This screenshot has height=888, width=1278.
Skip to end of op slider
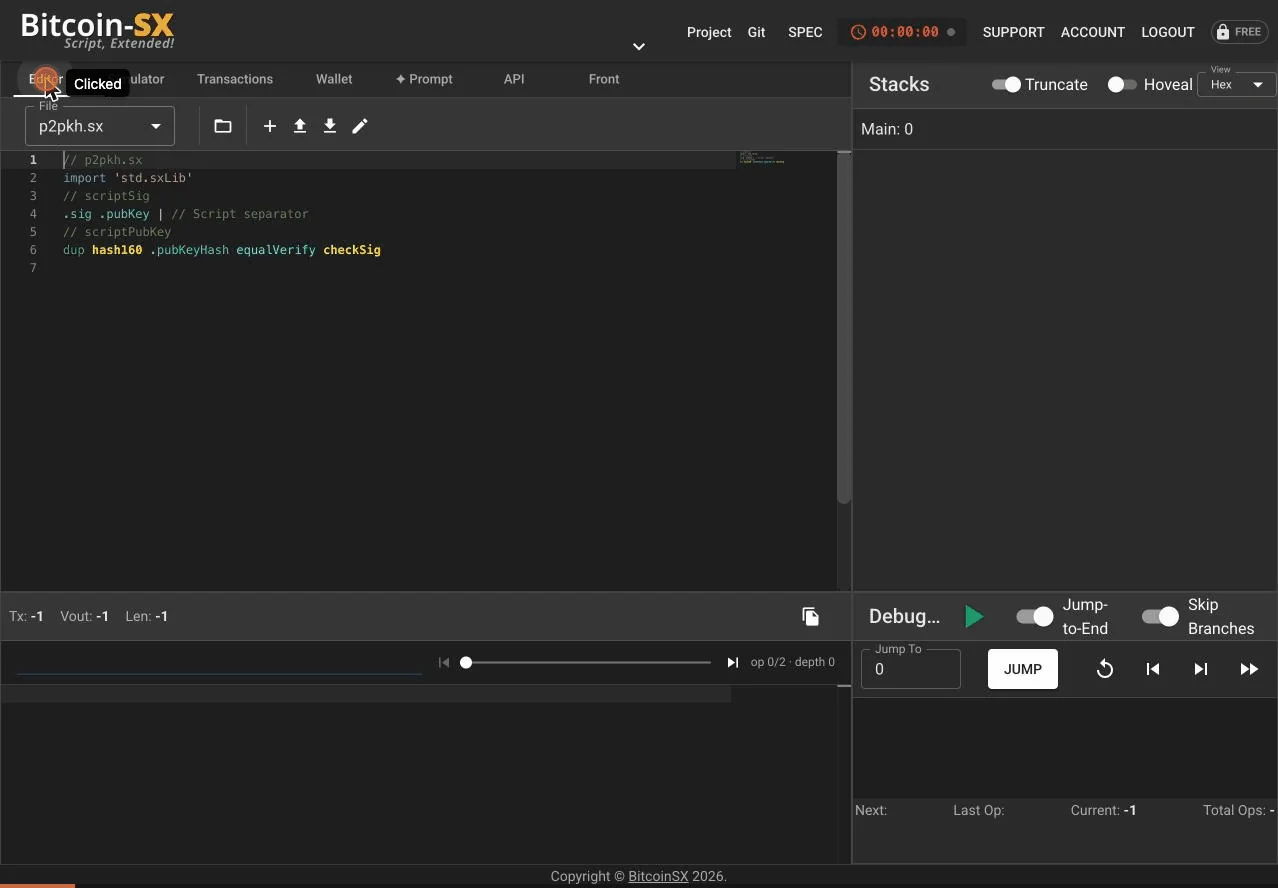pyautogui.click(x=733, y=662)
